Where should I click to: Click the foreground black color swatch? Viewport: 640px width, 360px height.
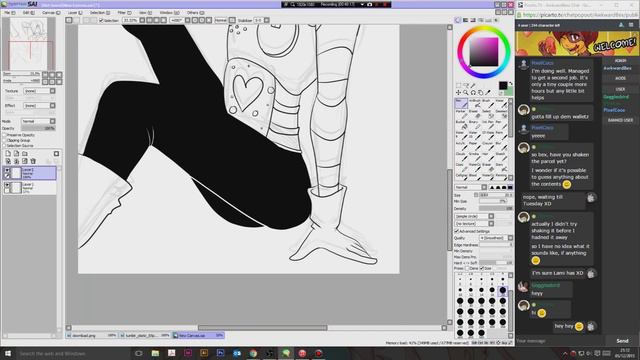503,85
